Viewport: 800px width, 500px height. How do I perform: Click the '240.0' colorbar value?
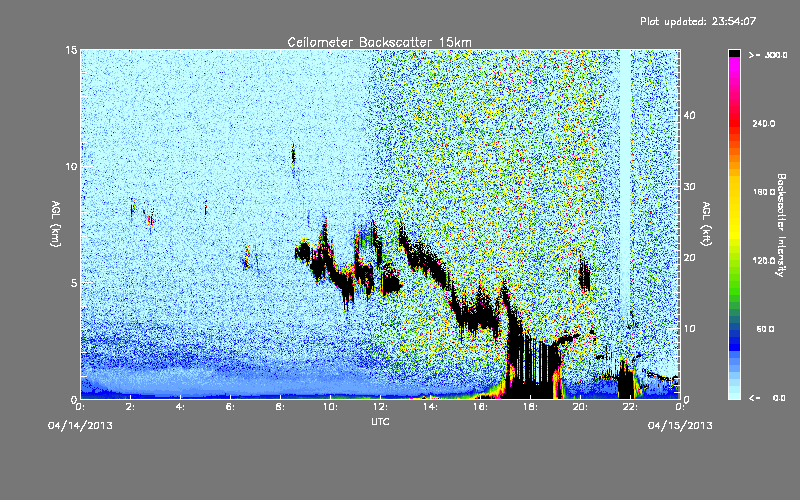(x=764, y=123)
